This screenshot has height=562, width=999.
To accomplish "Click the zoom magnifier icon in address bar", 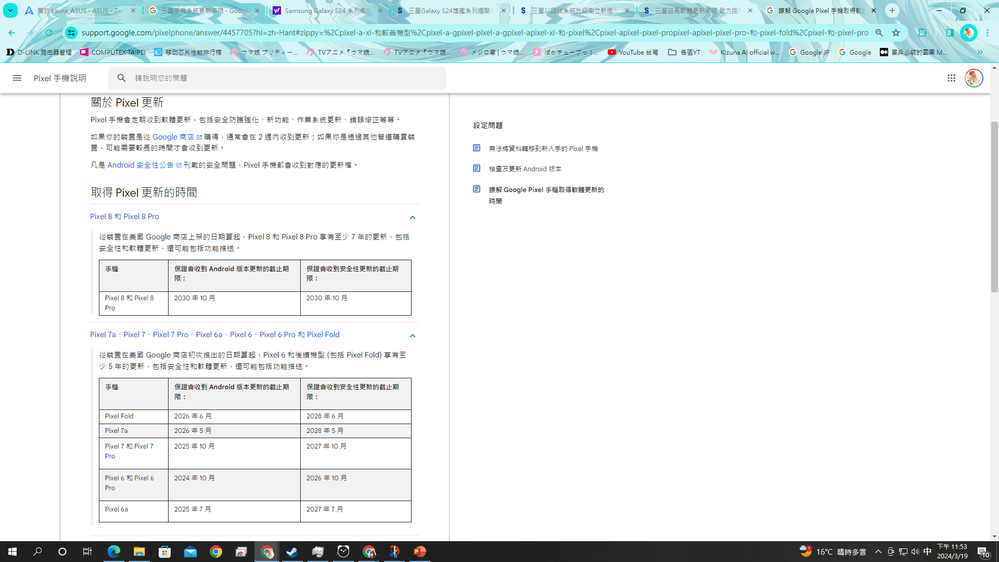I will (879, 32).
